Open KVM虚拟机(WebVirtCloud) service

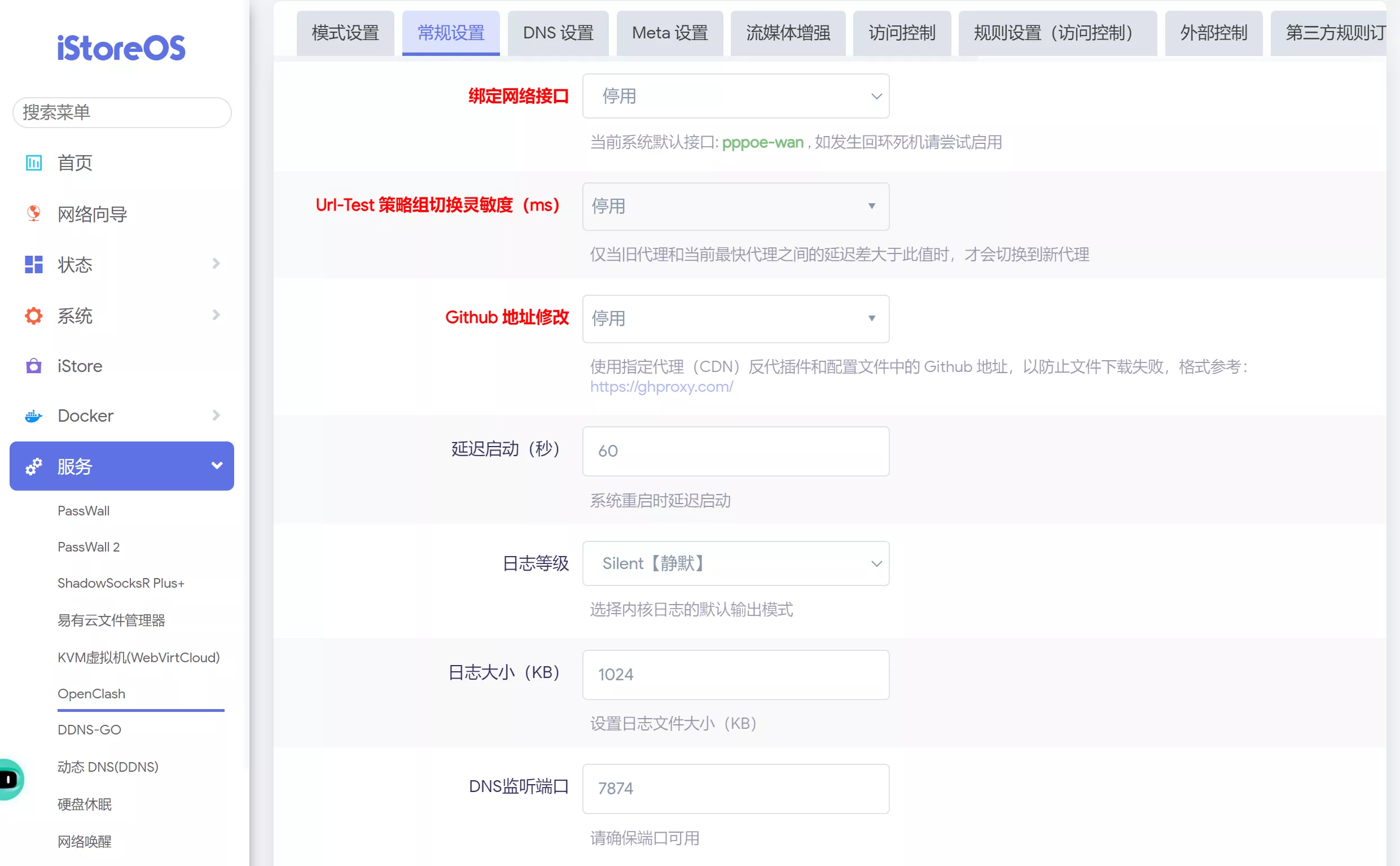(x=138, y=658)
